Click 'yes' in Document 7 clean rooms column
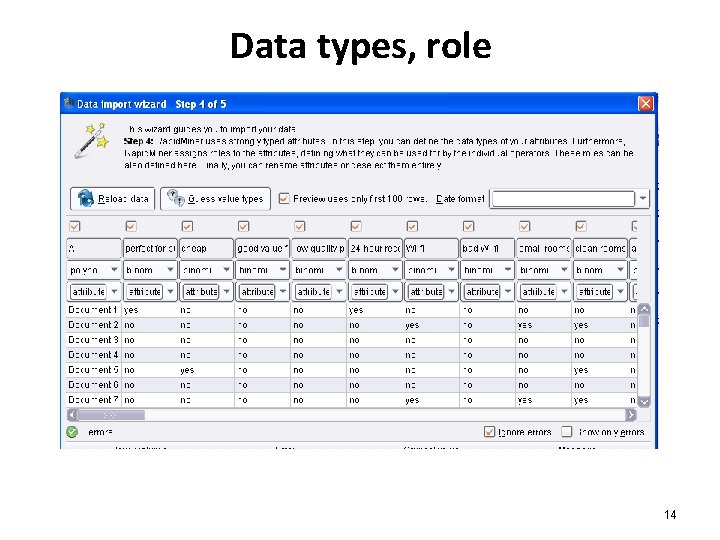Image resolution: width=720 pixels, height=540 pixels. pyautogui.click(x=581, y=400)
